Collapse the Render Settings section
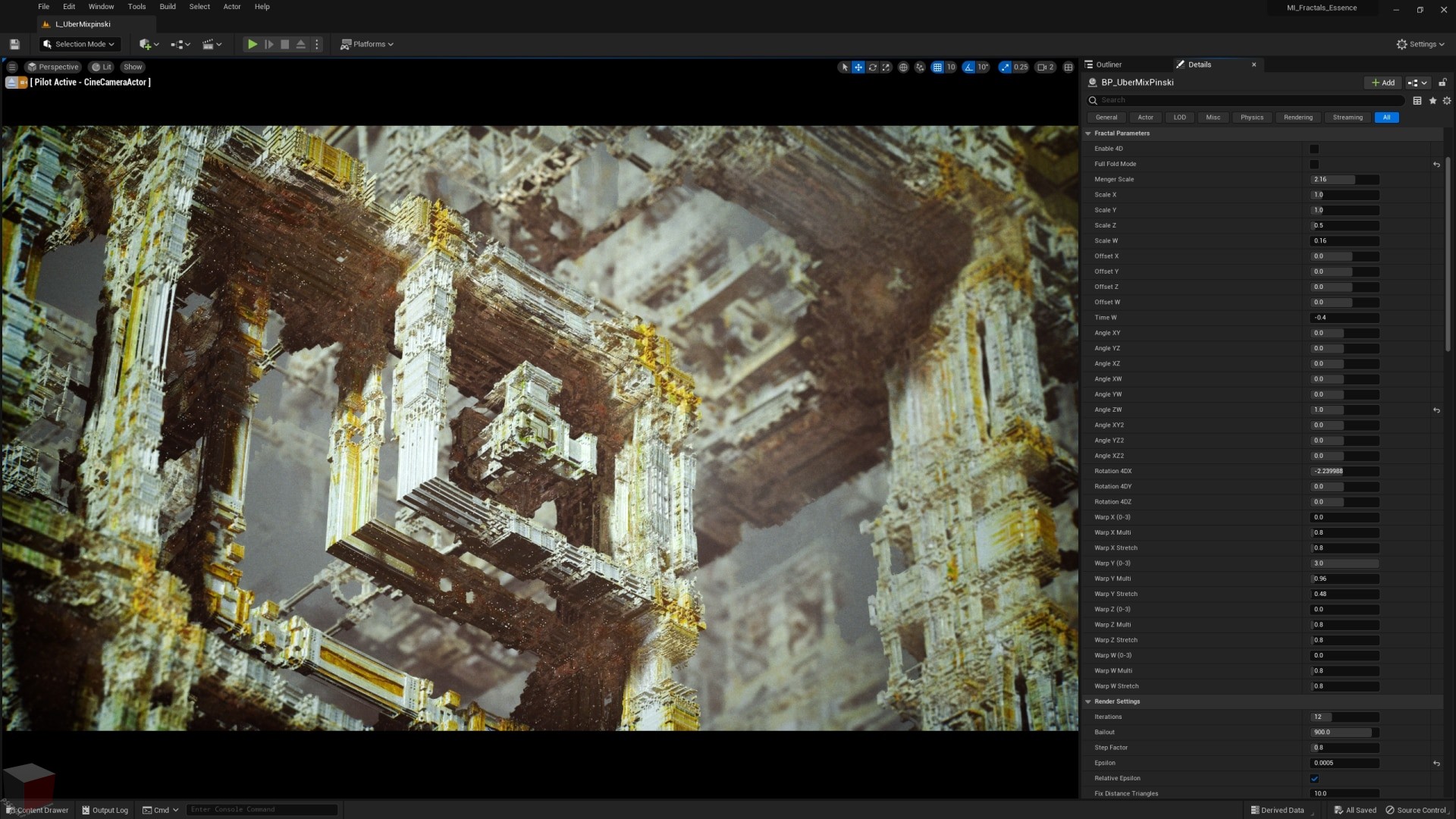The image size is (1456, 819). click(x=1088, y=701)
